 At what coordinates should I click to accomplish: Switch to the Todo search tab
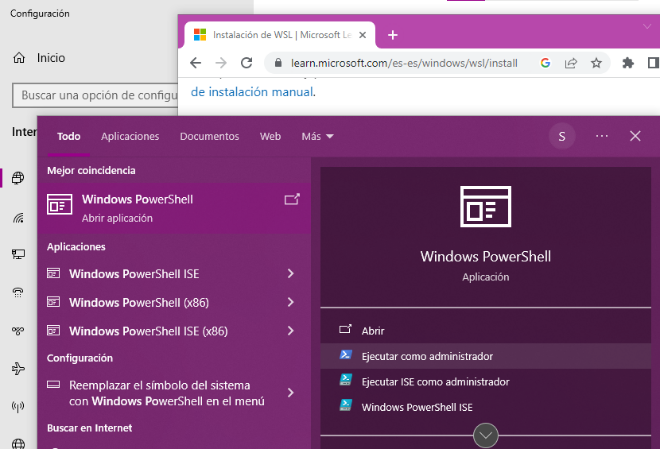69,136
